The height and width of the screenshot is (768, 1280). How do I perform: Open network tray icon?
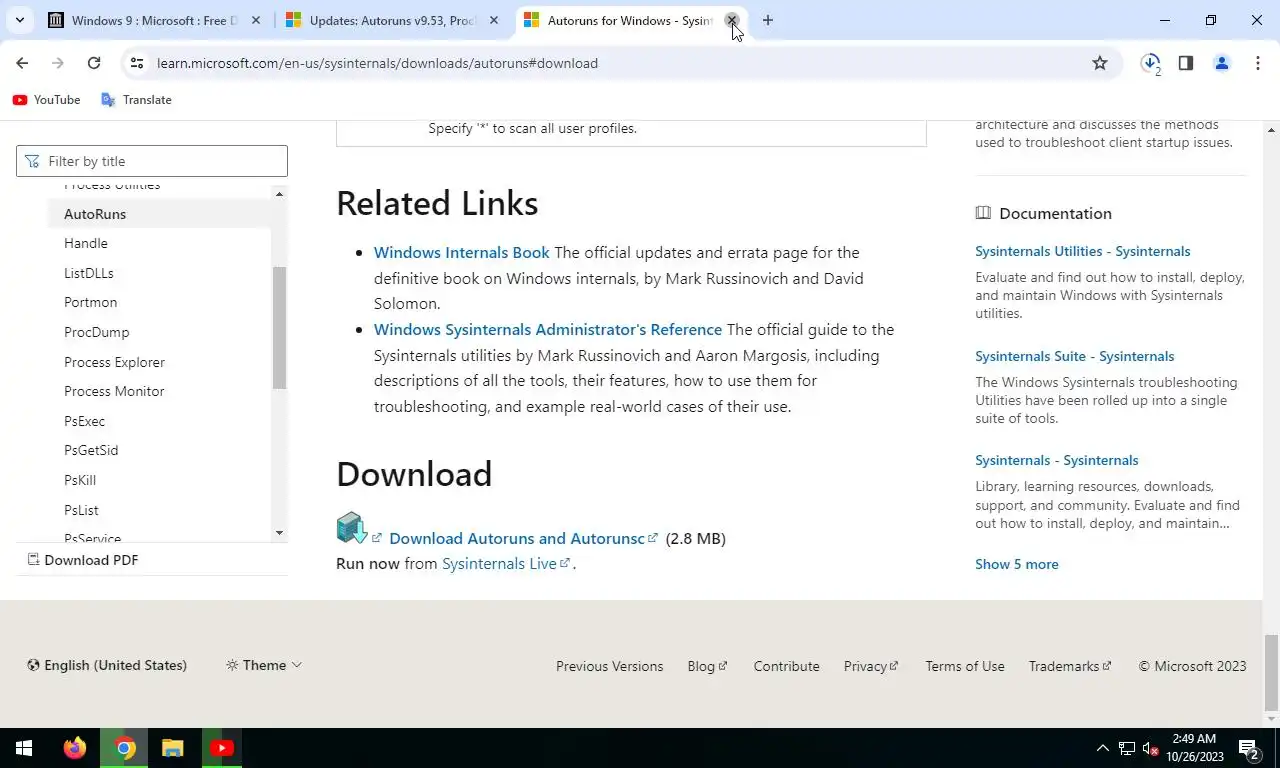point(1127,748)
